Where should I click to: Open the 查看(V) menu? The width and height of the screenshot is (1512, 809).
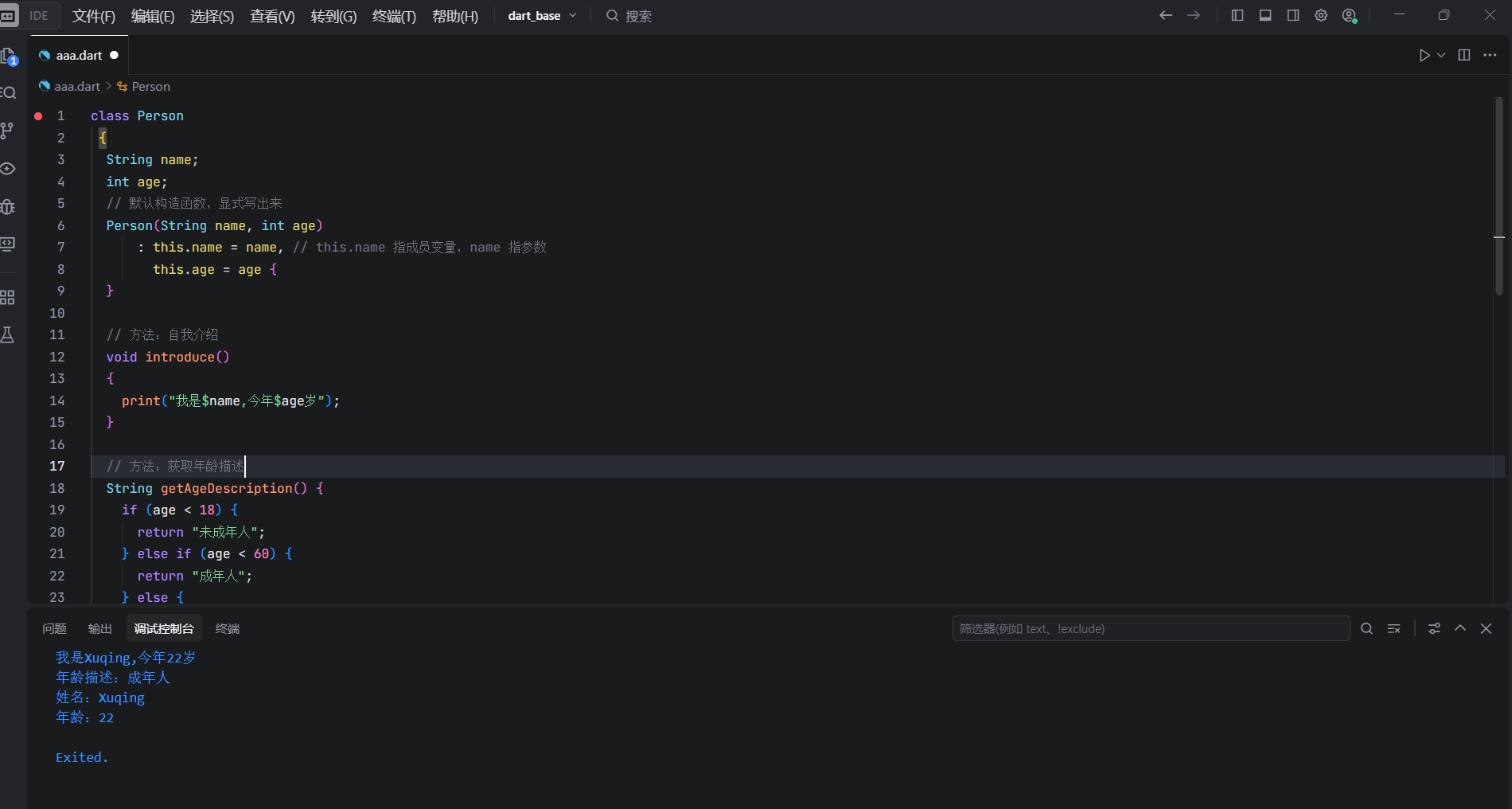272,16
